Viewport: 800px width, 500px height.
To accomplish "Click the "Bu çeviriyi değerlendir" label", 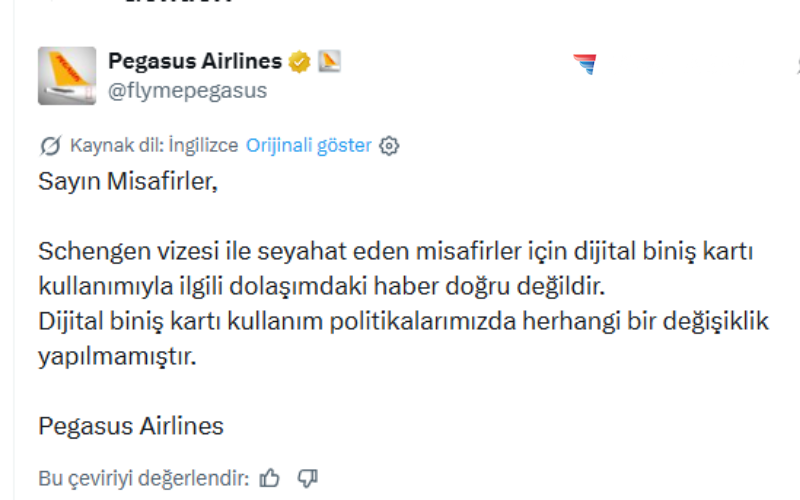I will (x=143, y=478).
